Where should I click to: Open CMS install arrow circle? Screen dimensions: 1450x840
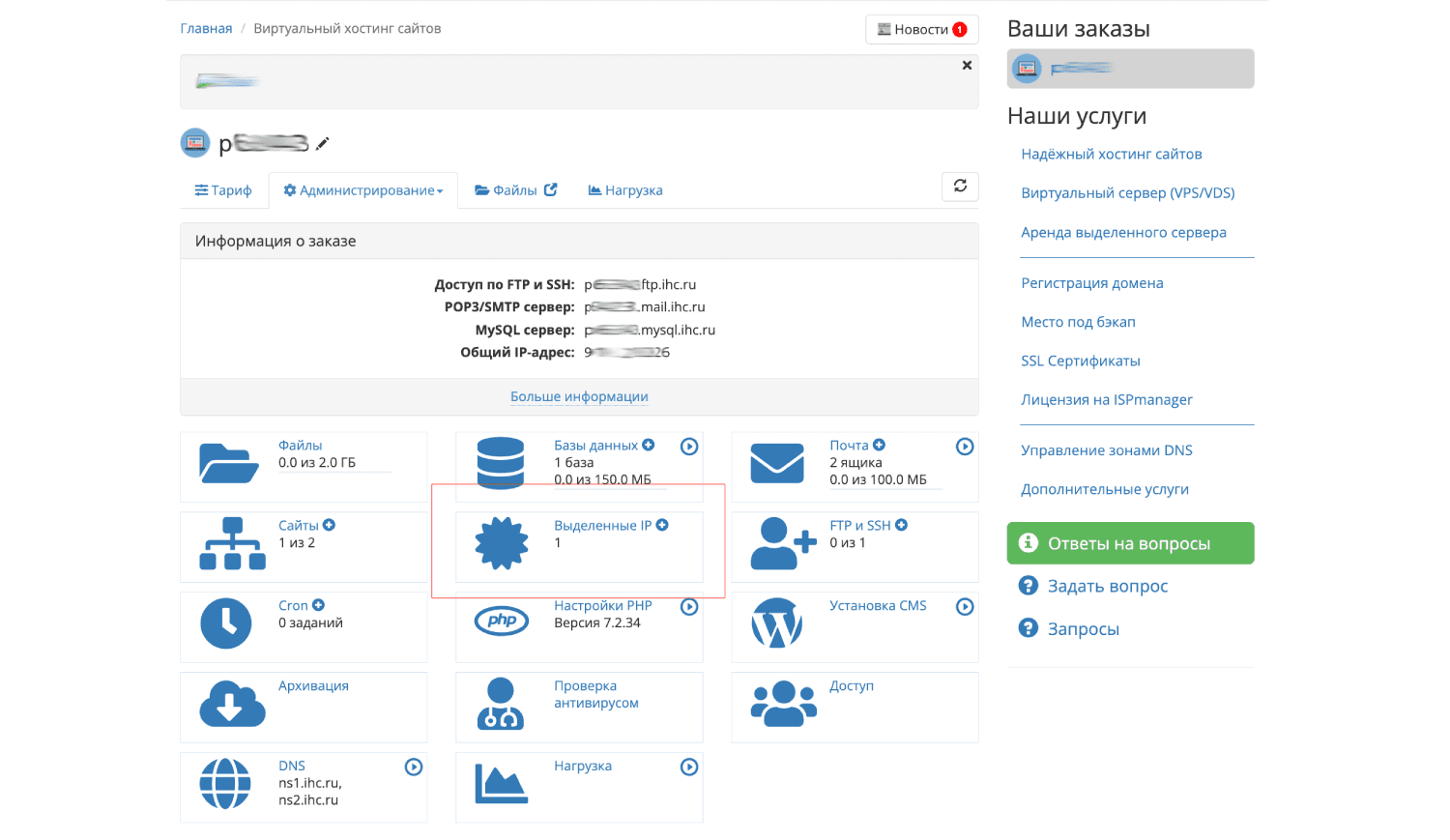(x=965, y=607)
